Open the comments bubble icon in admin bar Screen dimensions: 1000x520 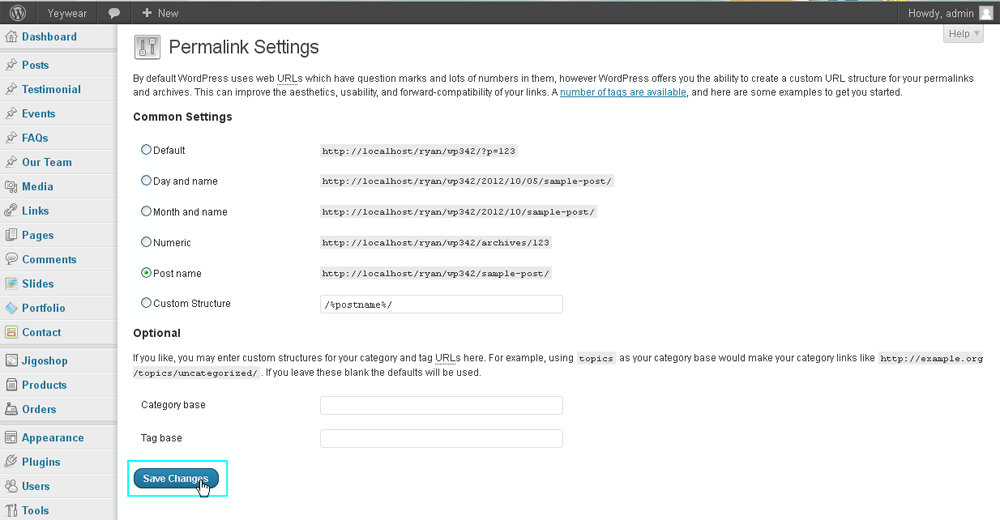point(115,13)
